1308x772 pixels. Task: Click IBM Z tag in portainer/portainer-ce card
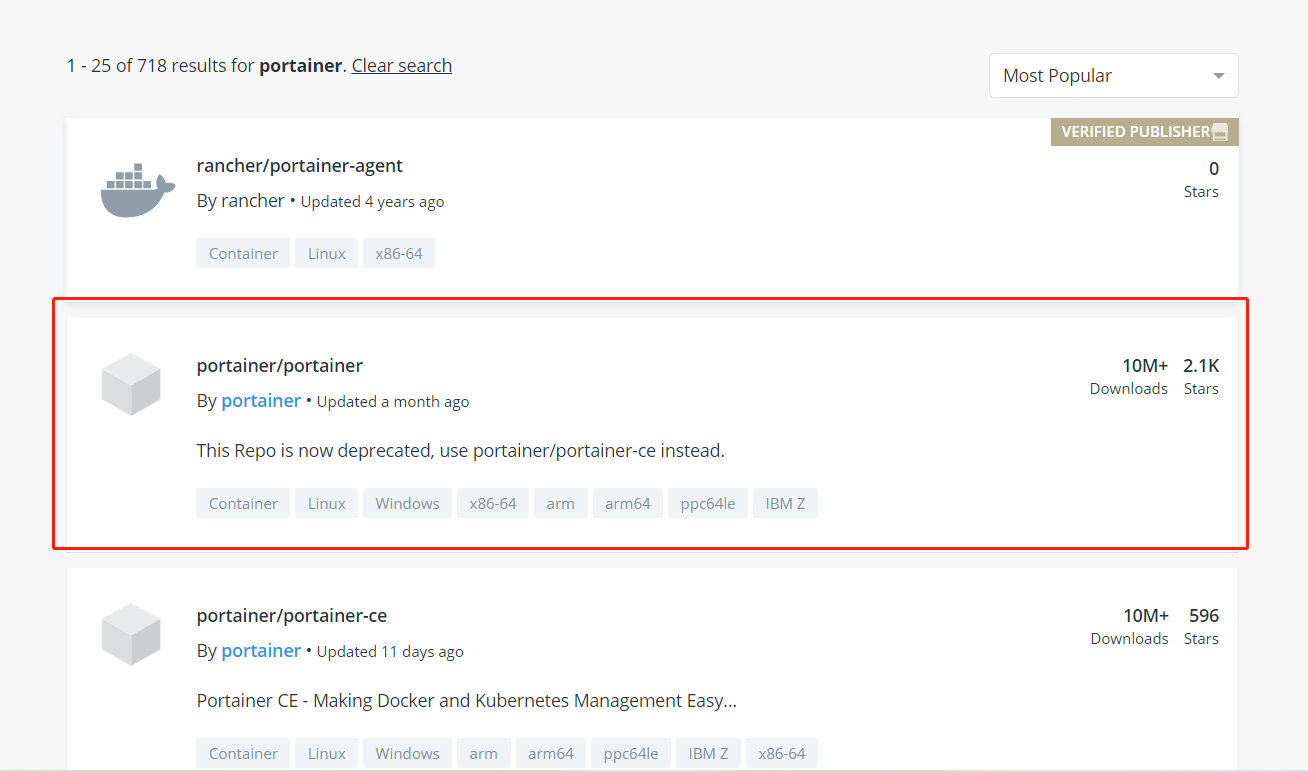[x=708, y=753]
